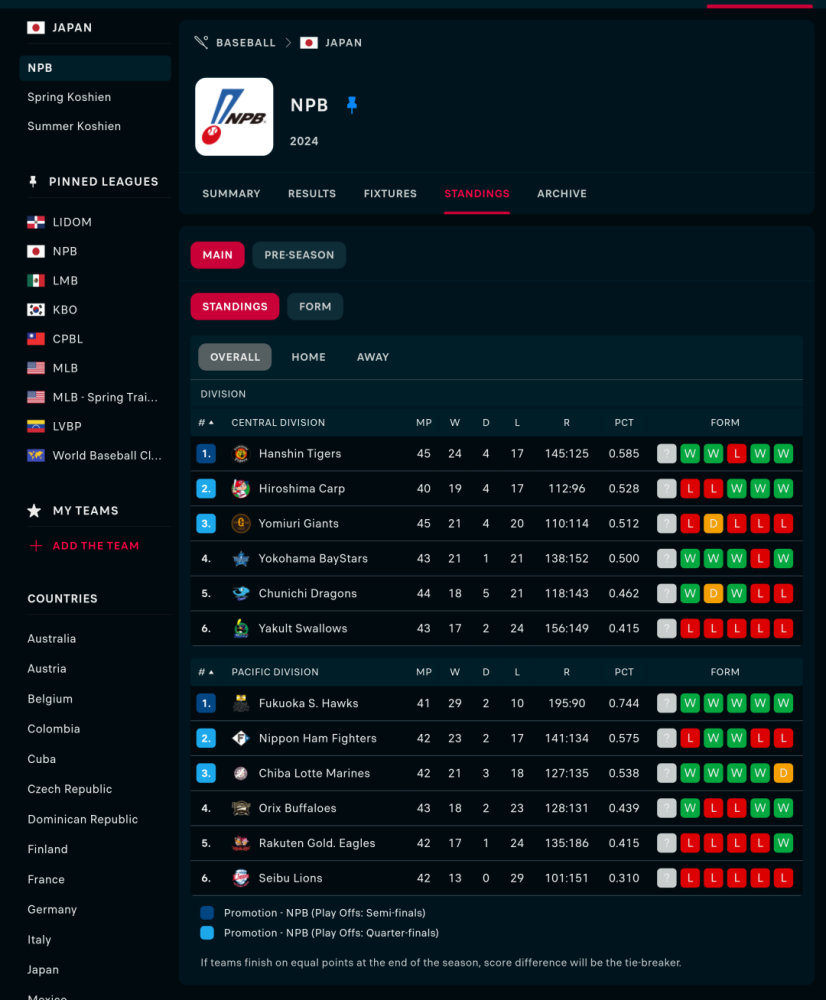The width and height of the screenshot is (826, 1000).
Task: Click the Orix Buffaloes team logo
Action: point(240,808)
